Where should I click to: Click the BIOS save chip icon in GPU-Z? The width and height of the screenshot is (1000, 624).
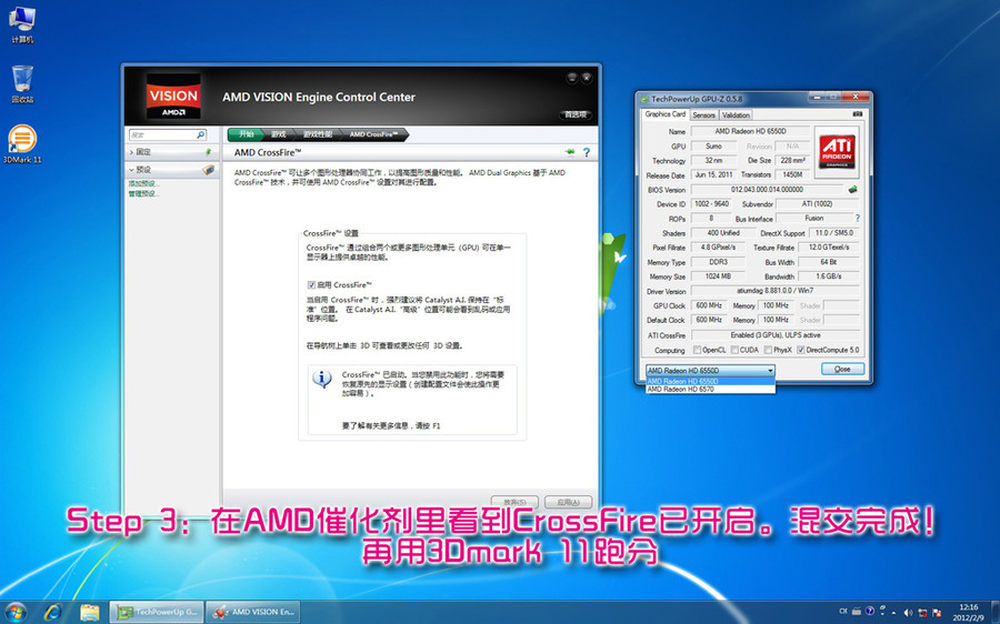click(x=853, y=189)
